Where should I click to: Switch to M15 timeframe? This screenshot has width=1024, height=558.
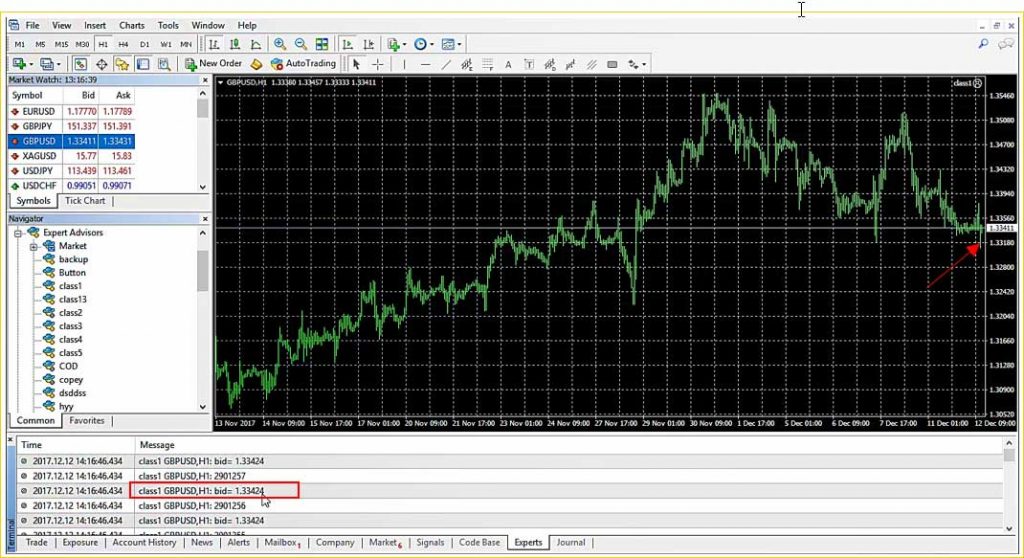[x=61, y=44]
